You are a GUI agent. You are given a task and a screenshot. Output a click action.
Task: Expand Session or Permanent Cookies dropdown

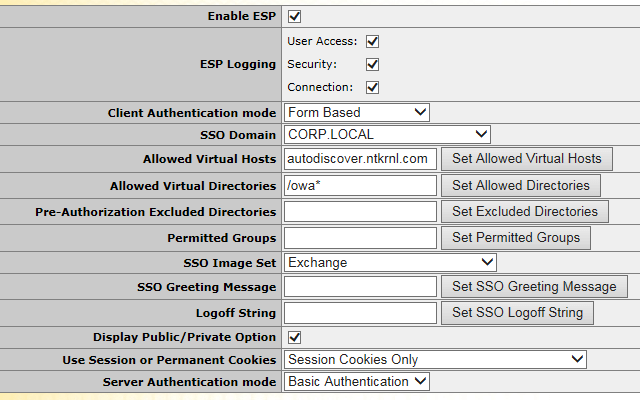(x=435, y=359)
